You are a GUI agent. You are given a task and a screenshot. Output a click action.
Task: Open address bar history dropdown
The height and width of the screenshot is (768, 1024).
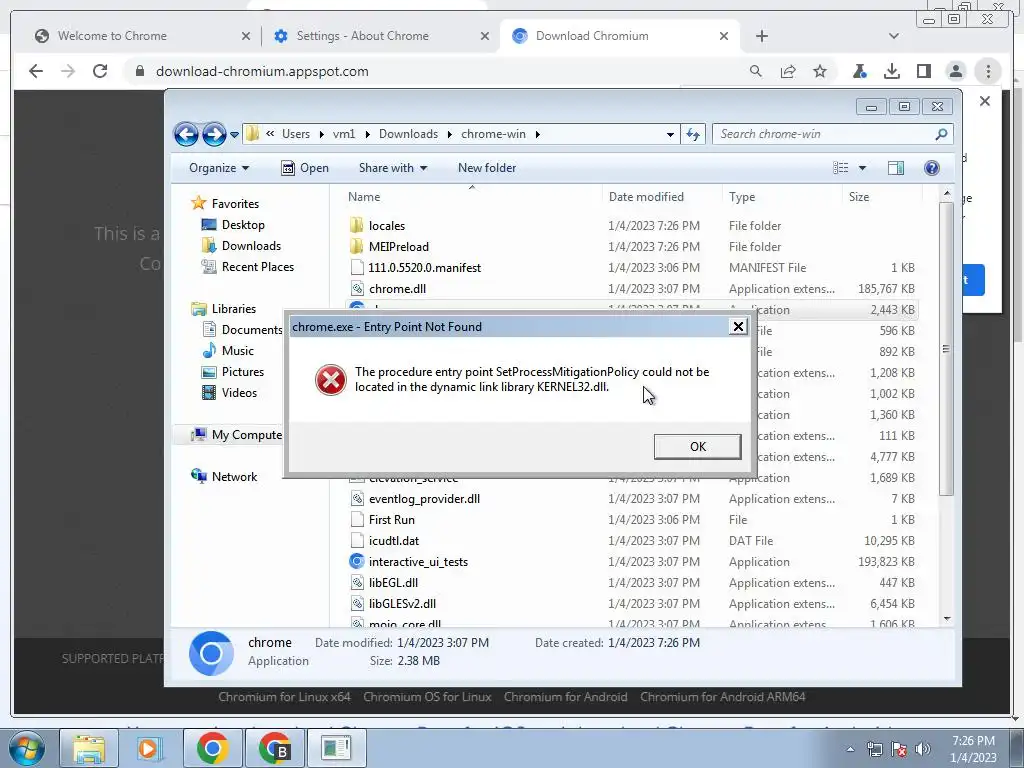tap(670, 135)
